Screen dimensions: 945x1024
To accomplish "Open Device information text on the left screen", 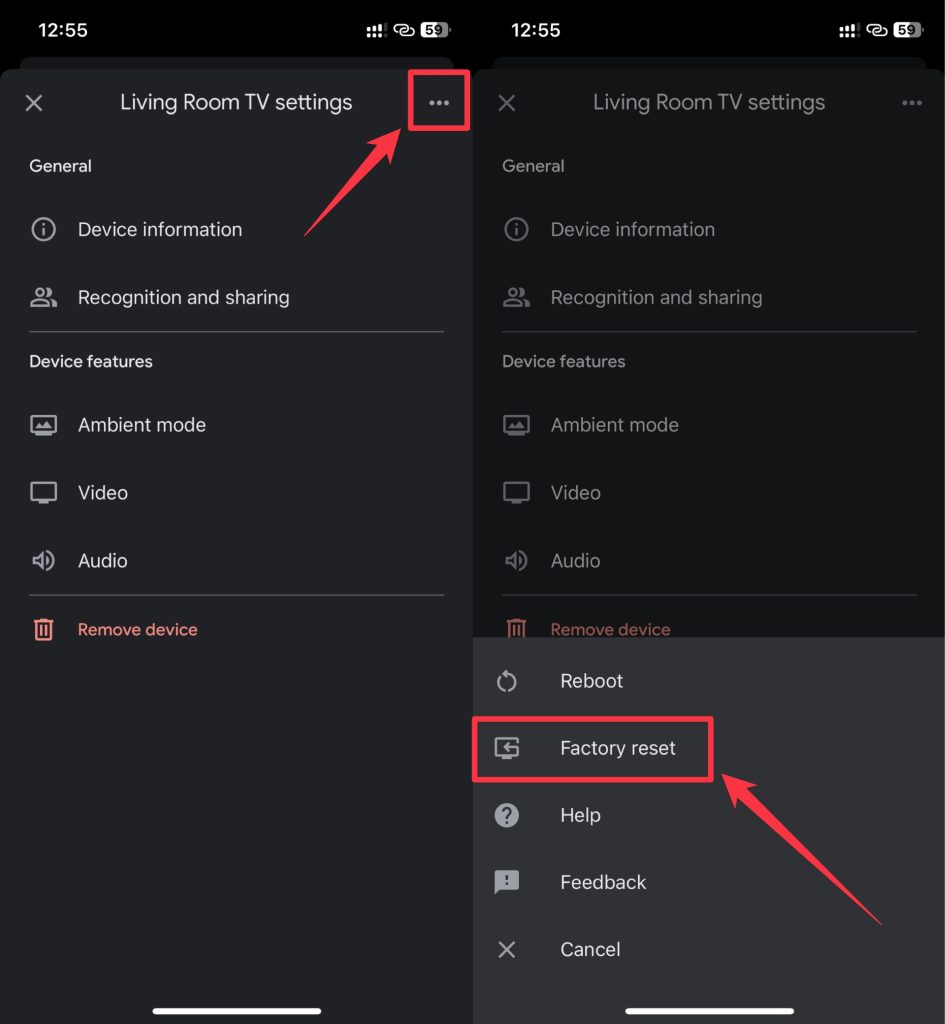I will (x=160, y=229).
